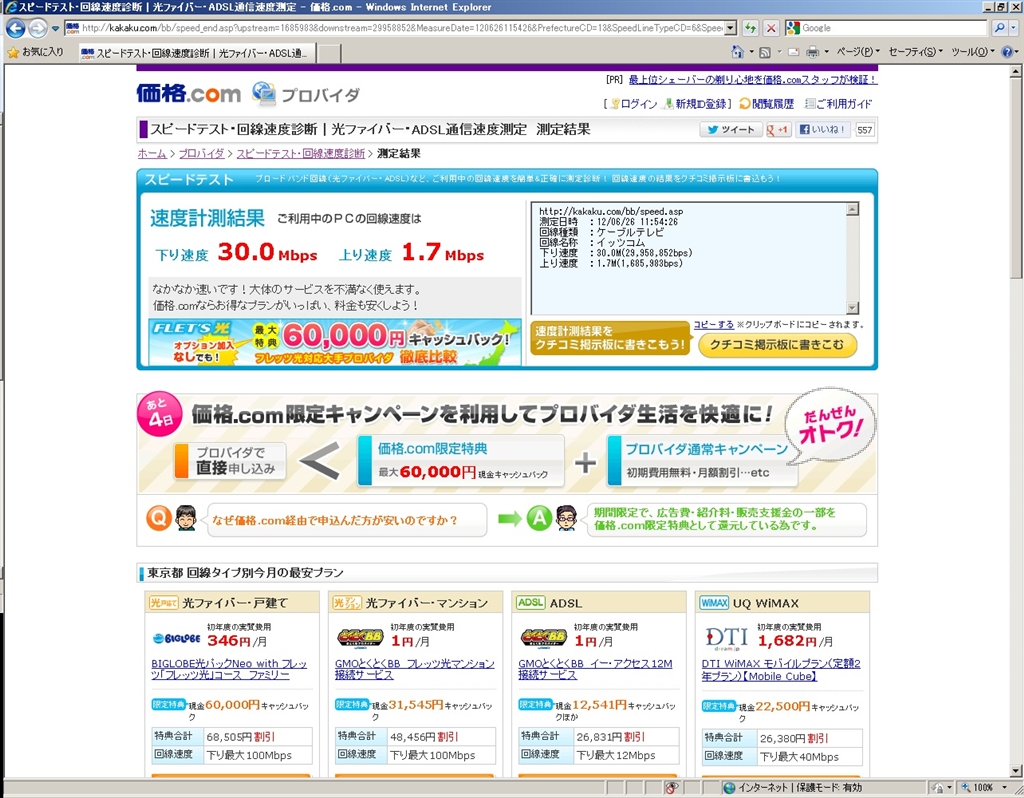Click the result box scroll up arrow
The width and height of the screenshot is (1024, 798).
[852, 209]
